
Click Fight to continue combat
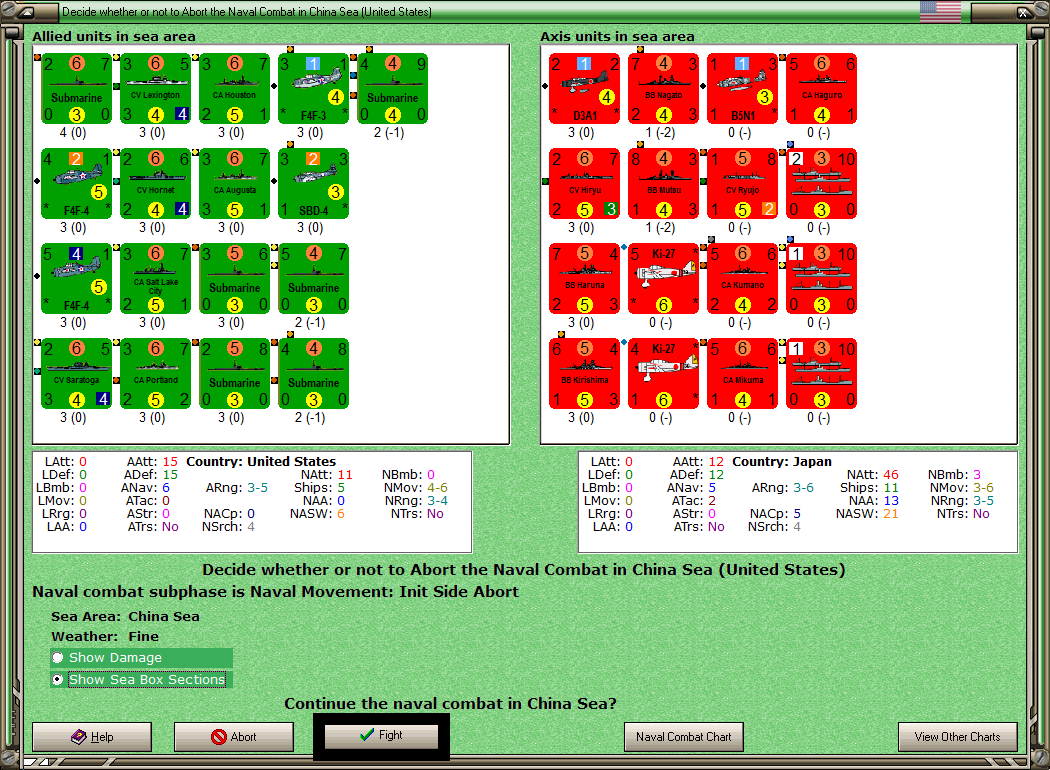tap(381, 735)
